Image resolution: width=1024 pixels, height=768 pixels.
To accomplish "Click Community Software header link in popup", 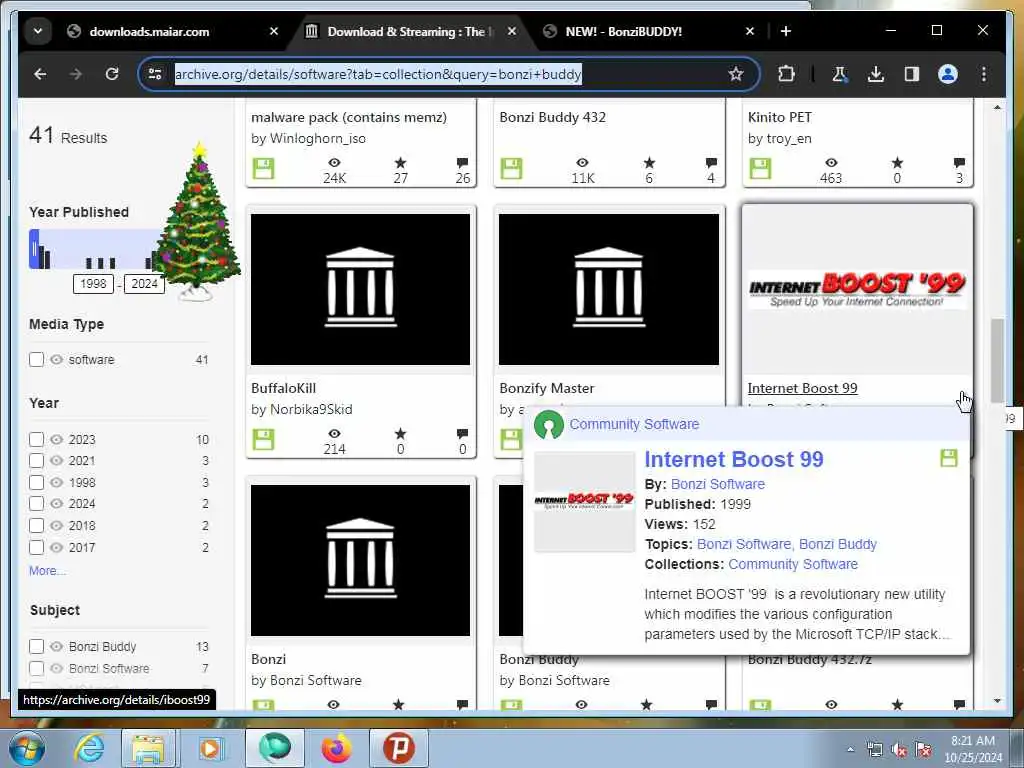I will (x=634, y=424).
